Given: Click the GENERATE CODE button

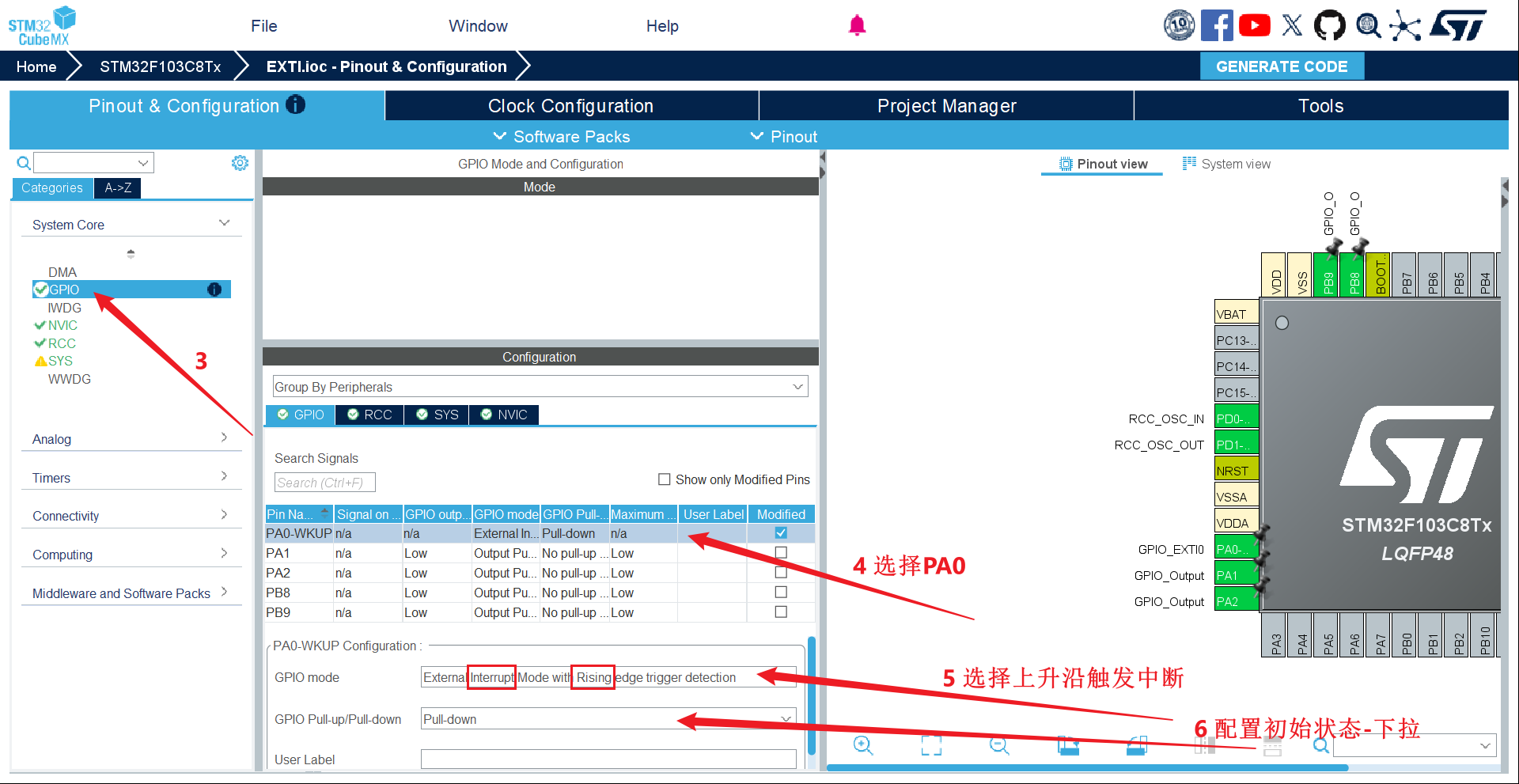Looking at the screenshot, I should pyautogui.click(x=1282, y=66).
